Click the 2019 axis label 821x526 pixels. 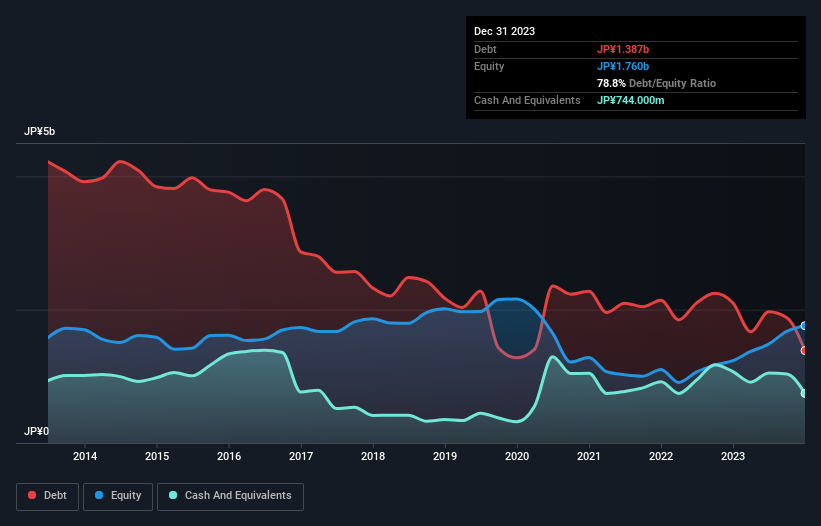[x=445, y=456]
